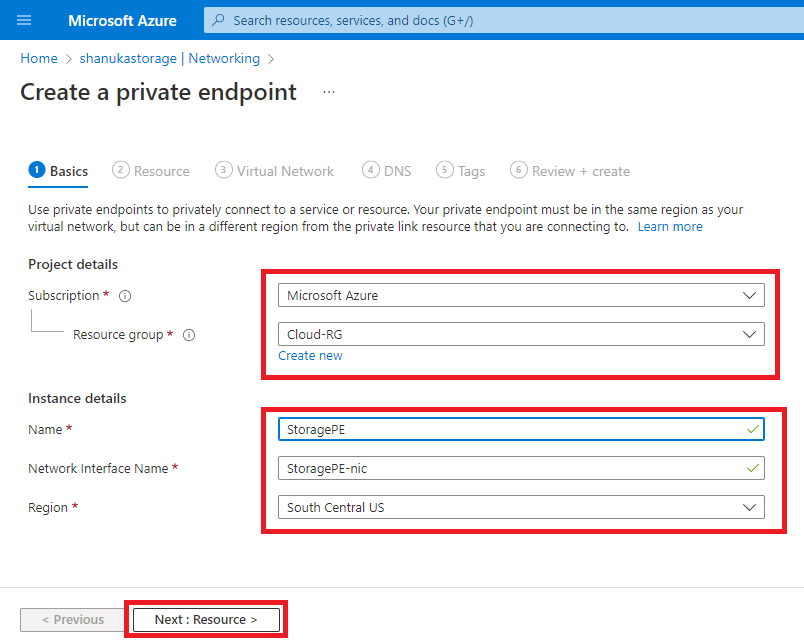Click the Network Interface Name field
Viewport: 804px width, 641px height.
[520, 468]
